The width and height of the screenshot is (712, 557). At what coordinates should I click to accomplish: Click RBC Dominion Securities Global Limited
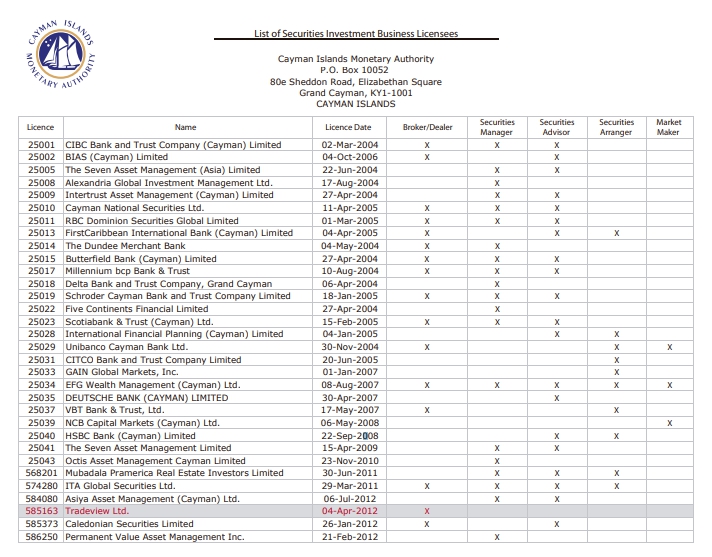[152, 221]
